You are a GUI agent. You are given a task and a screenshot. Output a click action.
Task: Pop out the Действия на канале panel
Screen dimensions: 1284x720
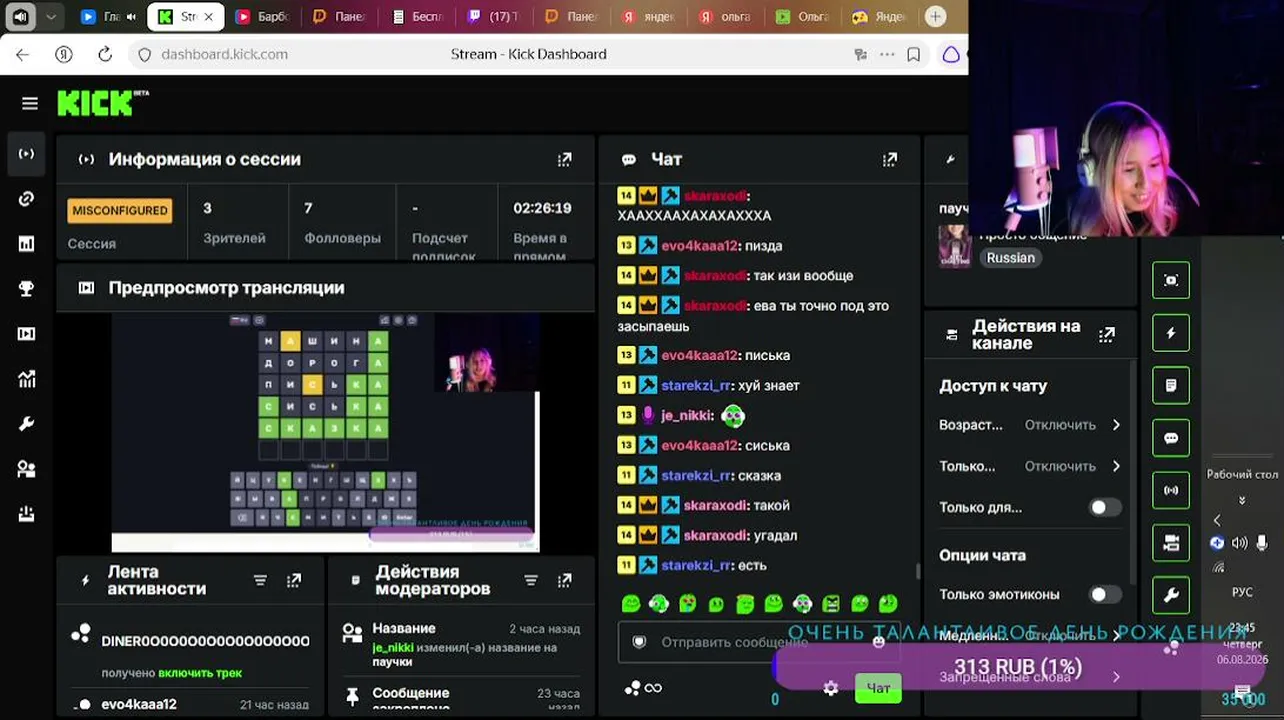pos(1107,335)
